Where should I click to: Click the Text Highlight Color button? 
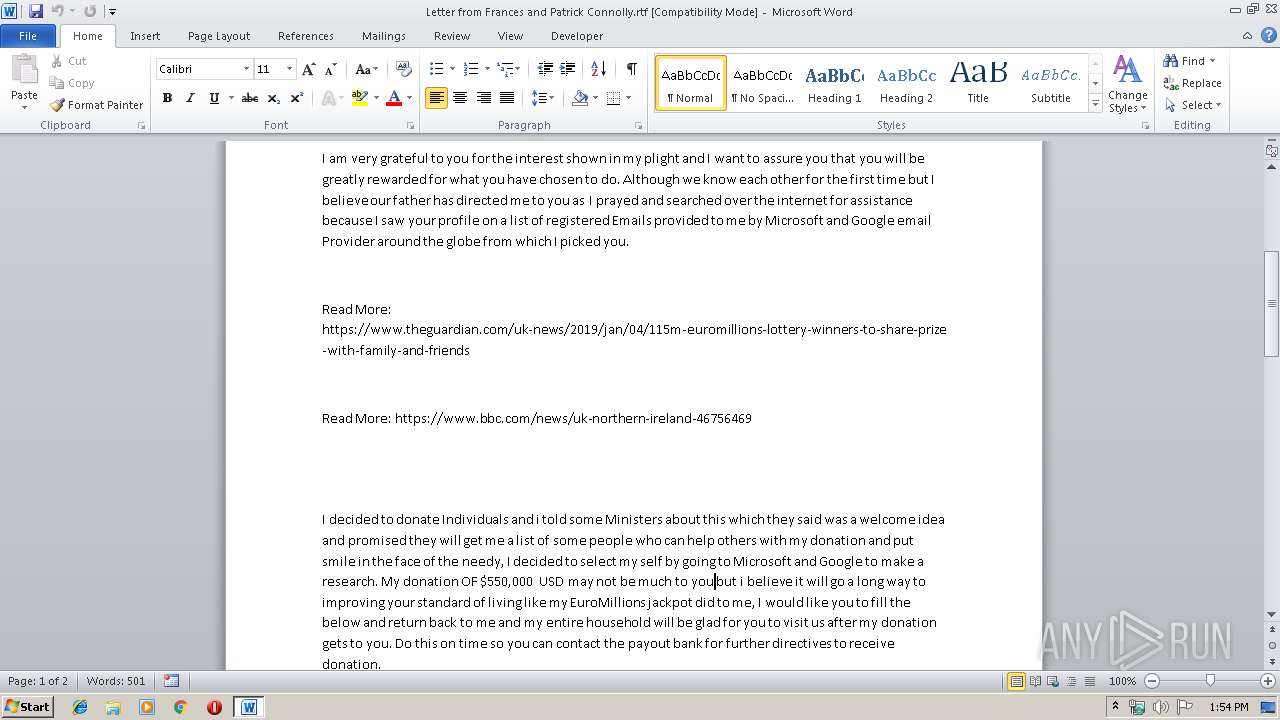pos(358,98)
